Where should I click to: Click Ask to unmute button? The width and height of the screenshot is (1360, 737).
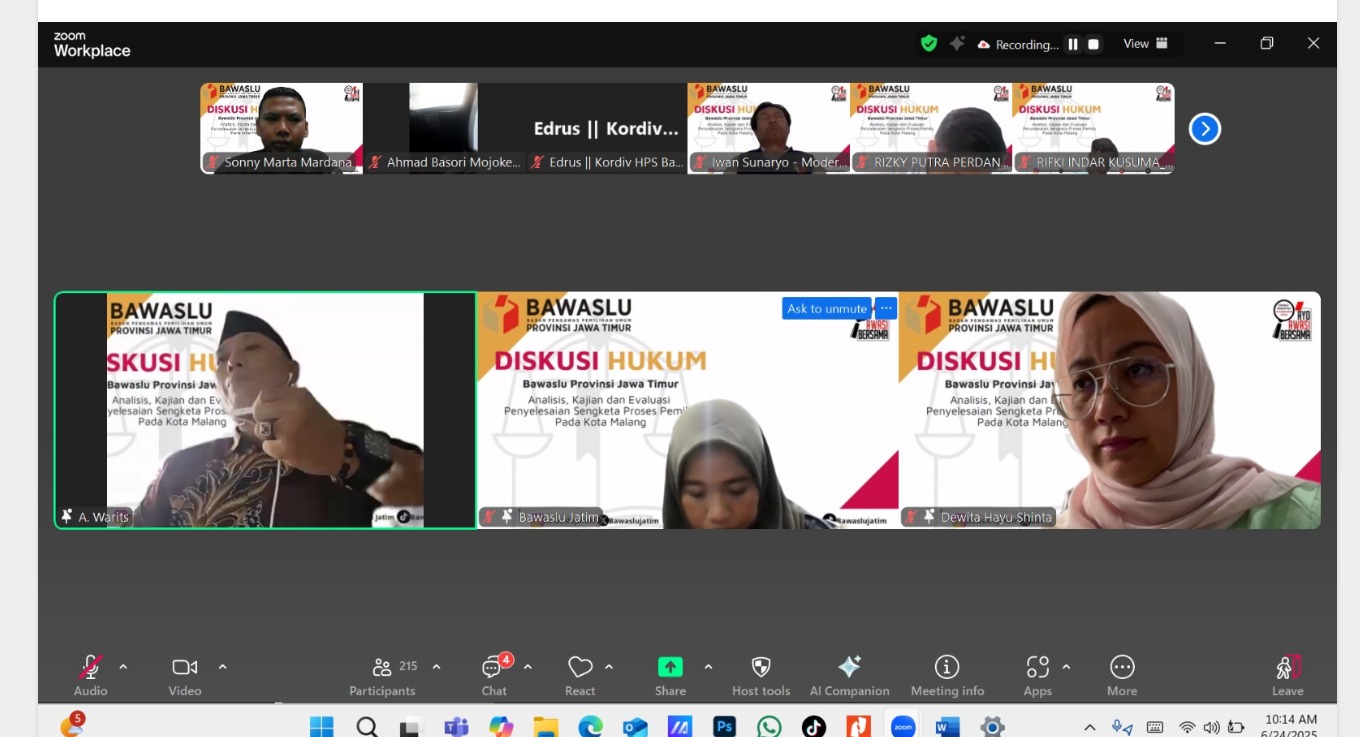(x=826, y=309)
